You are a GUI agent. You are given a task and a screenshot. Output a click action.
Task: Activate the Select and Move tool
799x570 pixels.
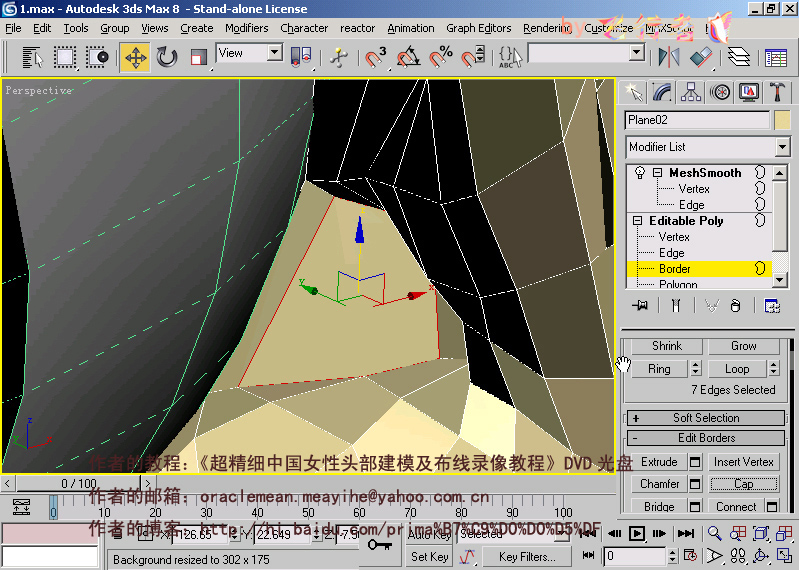tap(135, 57)
